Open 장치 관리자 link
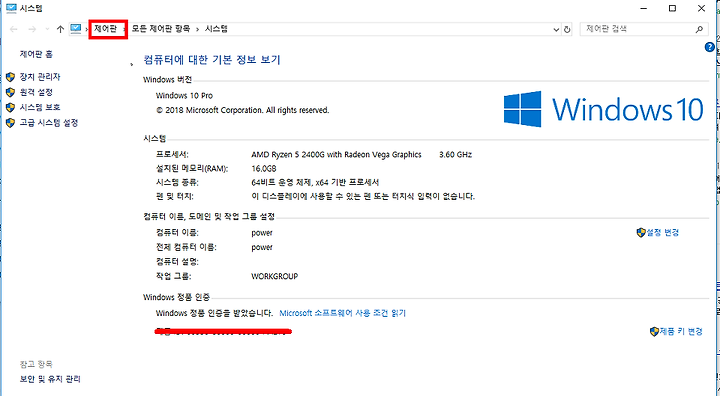Image resolution: width=720 pixels, height=396 pixels. pyautogui.click(x=40, y=77)
